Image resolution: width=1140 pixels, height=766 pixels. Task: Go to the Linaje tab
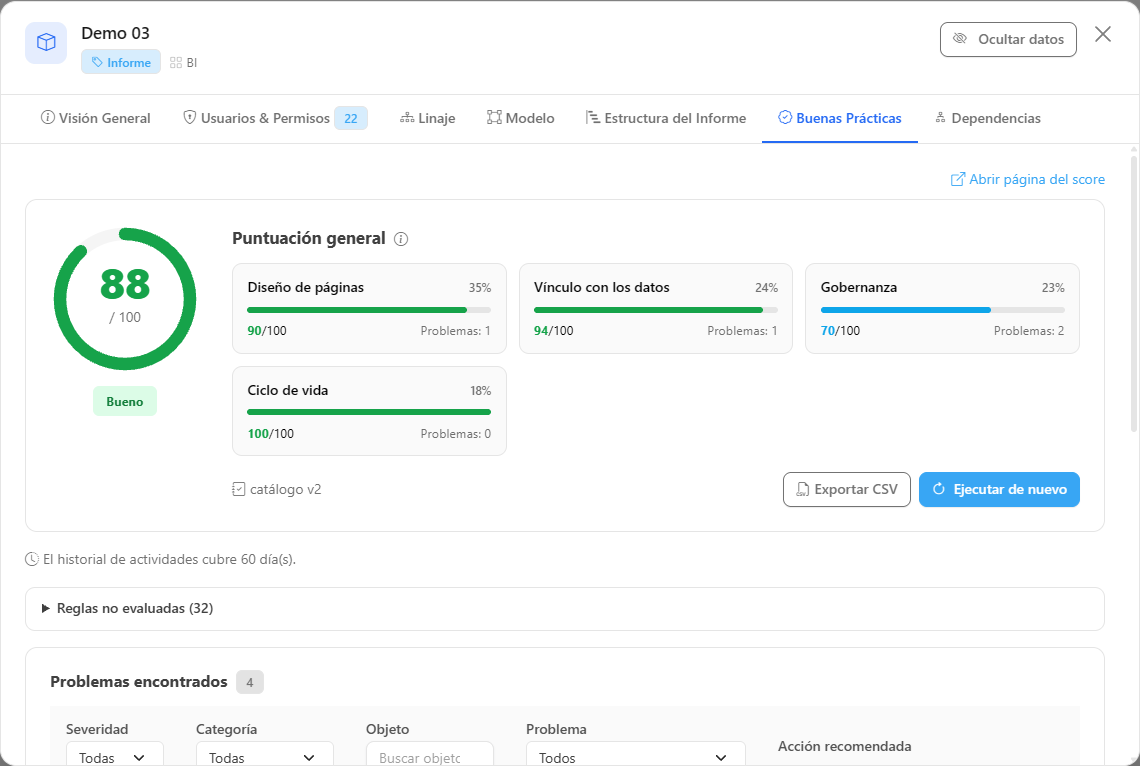[x=428, y=118]
